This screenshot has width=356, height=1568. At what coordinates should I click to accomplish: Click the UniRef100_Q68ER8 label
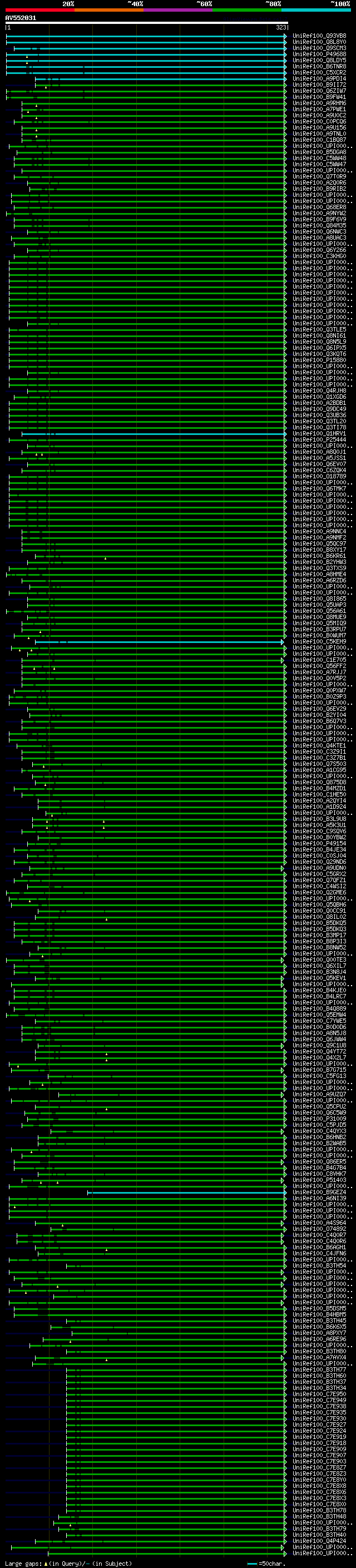click(319, 207)
